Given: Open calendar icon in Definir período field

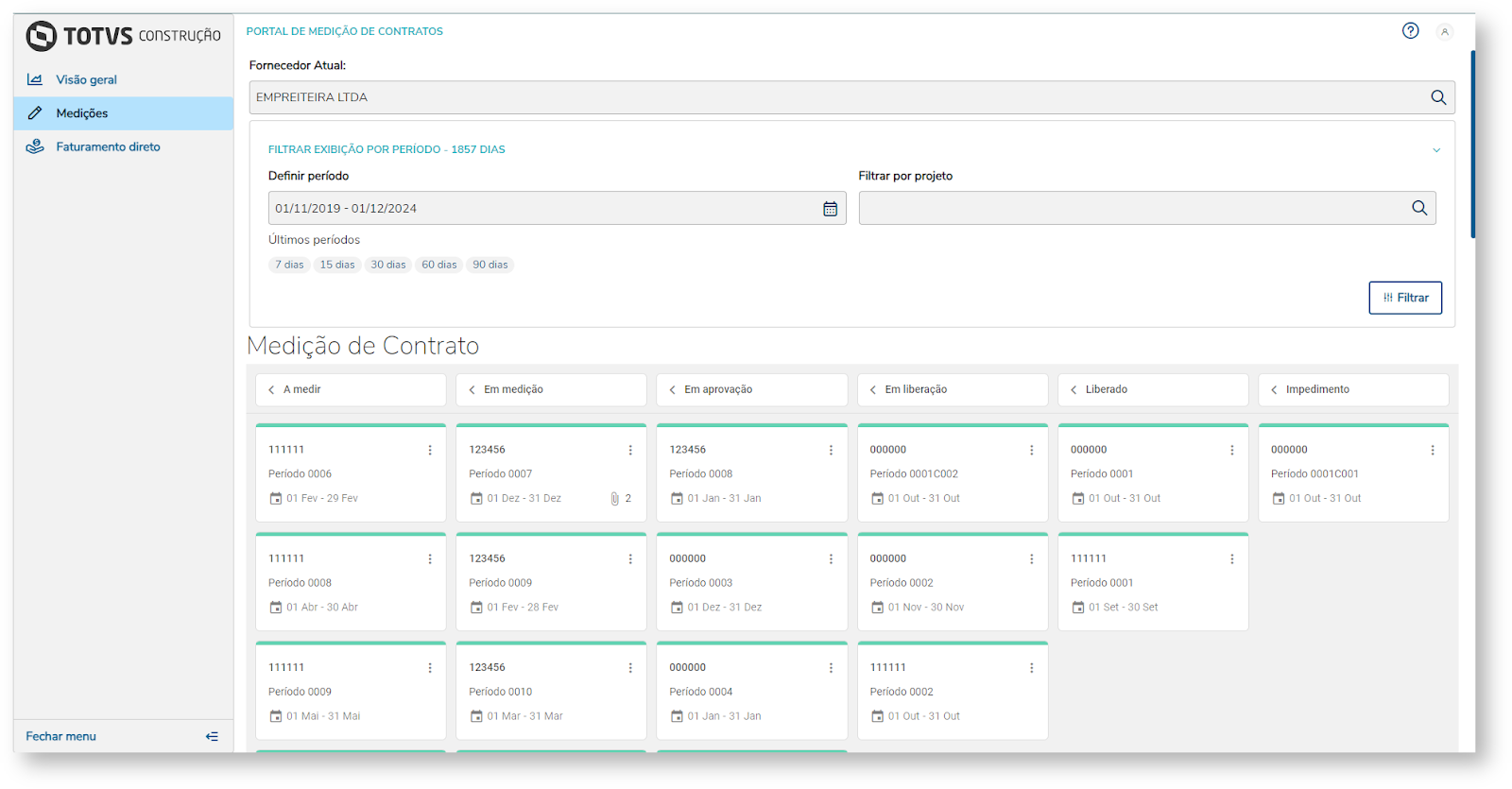Looking at the screenshot, I should click(x=830, y=209).
